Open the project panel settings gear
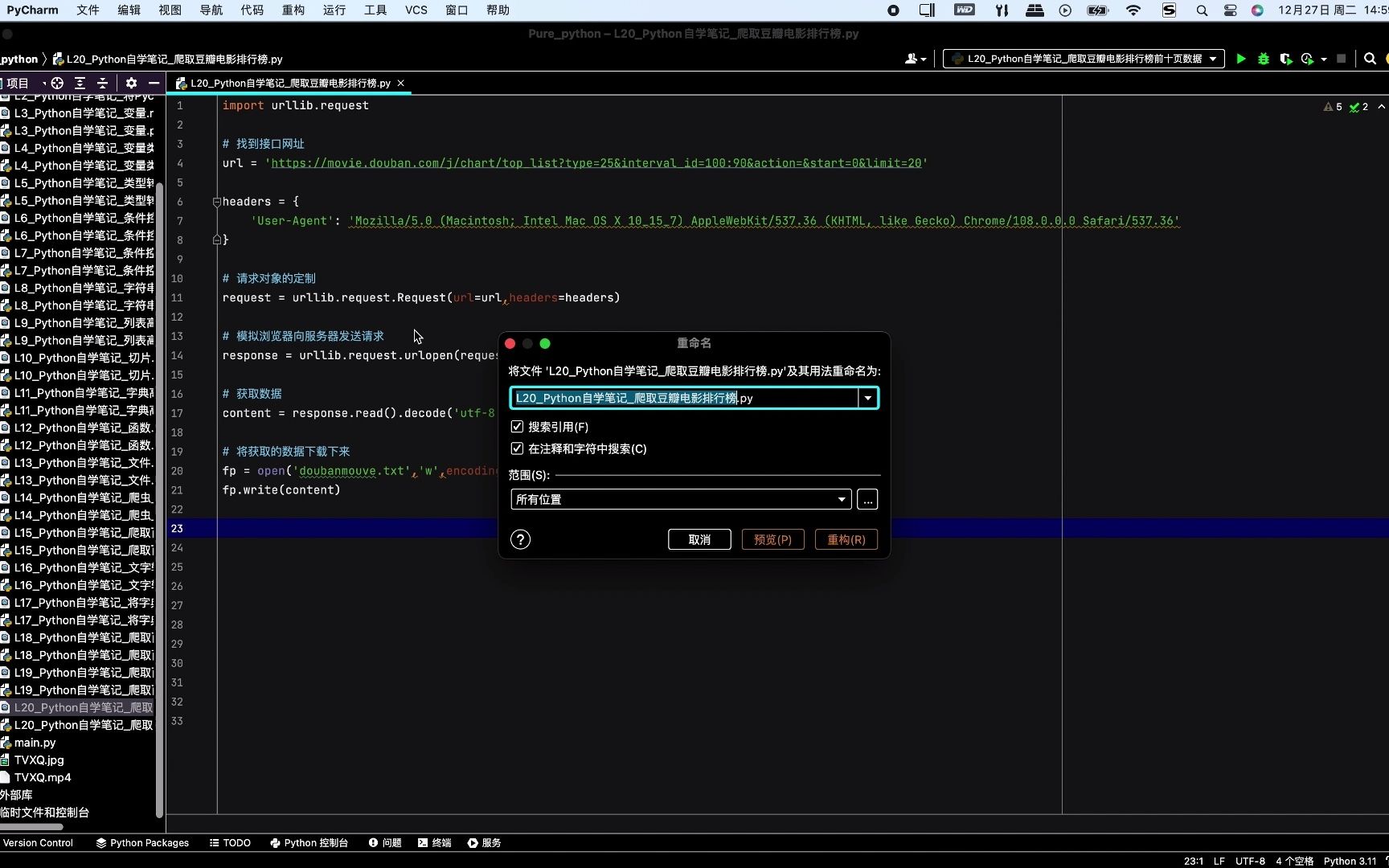Screen dimensions: 1389x868 coord(131,83)
